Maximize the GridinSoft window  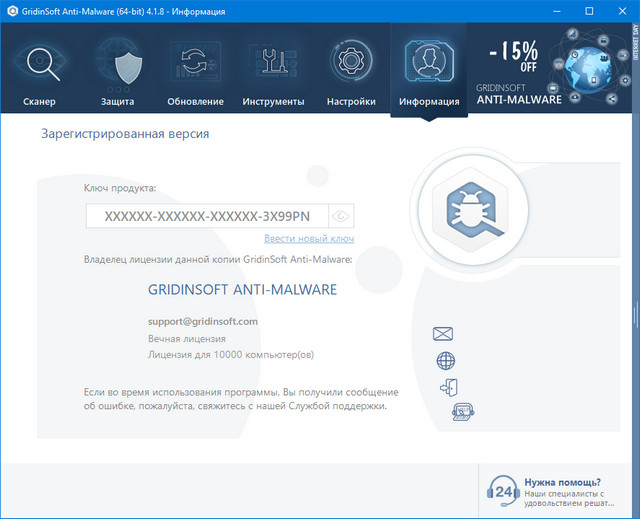589,11
